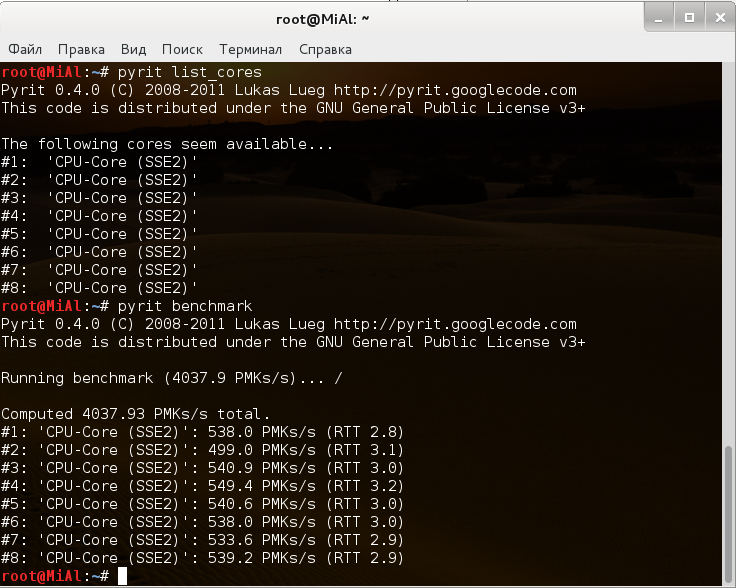Click the '538.0 PMKs/s (RTT 3.0)' result
This screenshot has height=588, width=736.
click(306, 522)
